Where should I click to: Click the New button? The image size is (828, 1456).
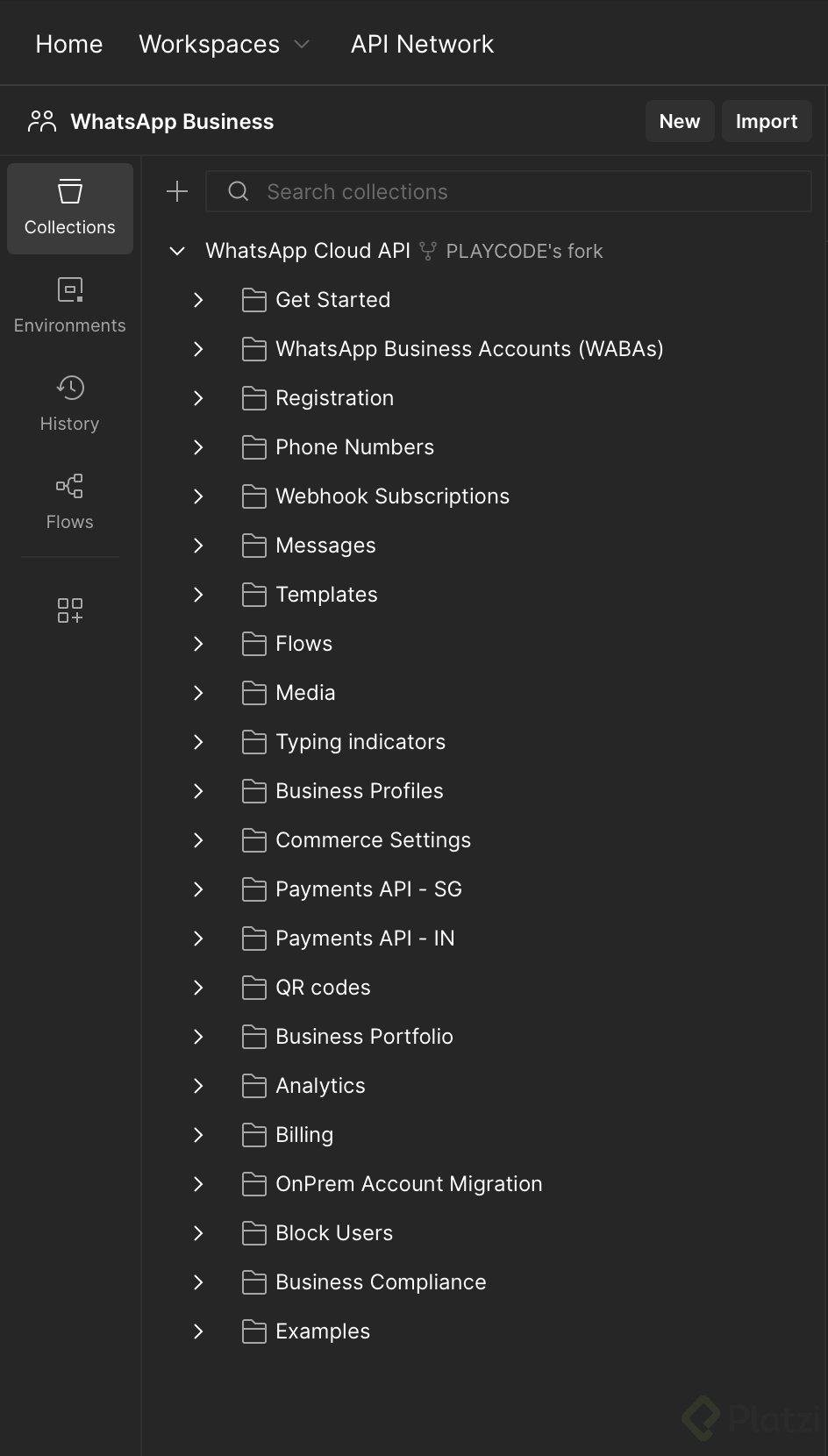click(x=680, y=121)
